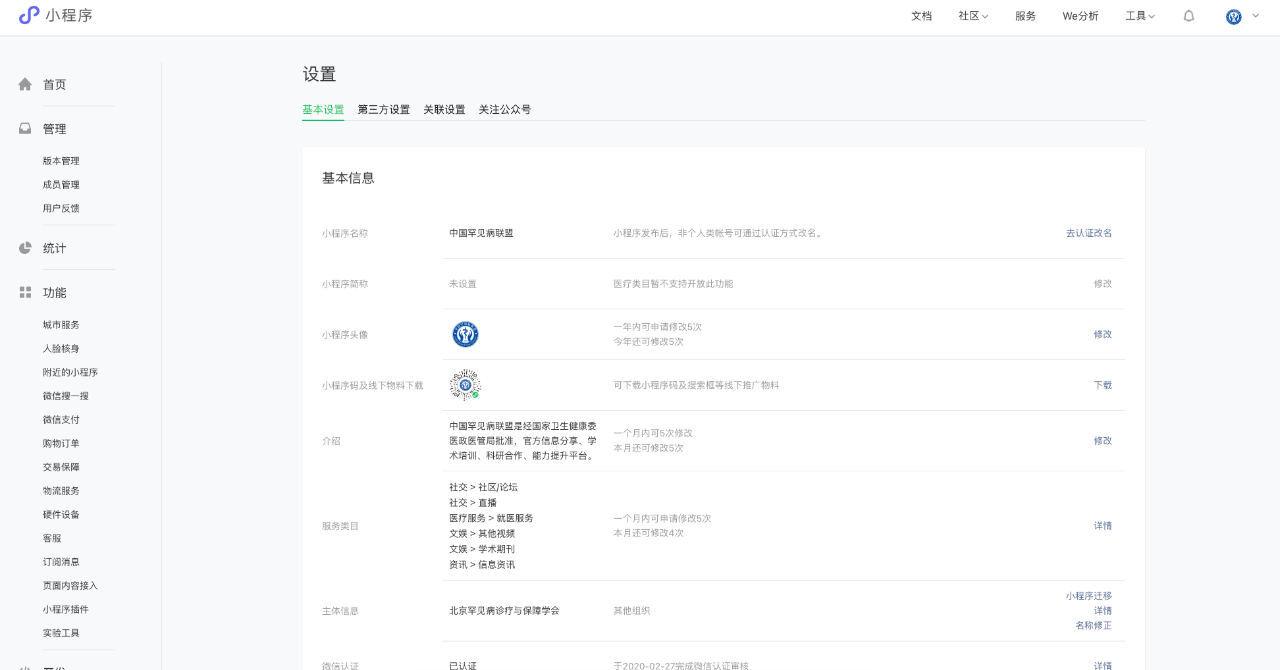Switch to the 第三方设置 tab
Screen dimensions: 1280x670
(x=384, y=110)
